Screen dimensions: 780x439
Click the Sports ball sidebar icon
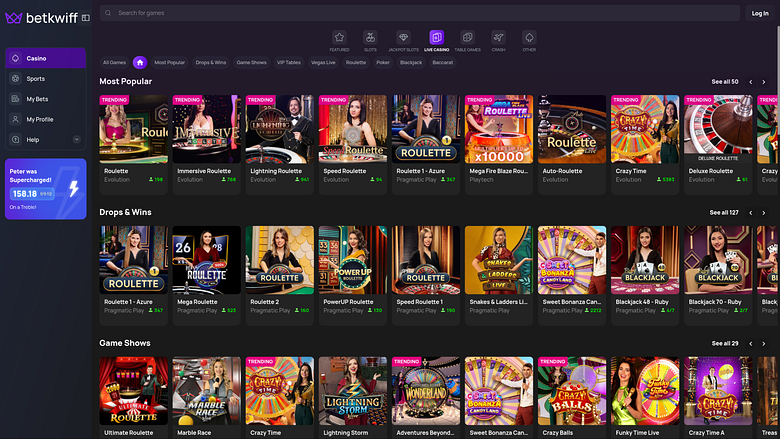15,79
